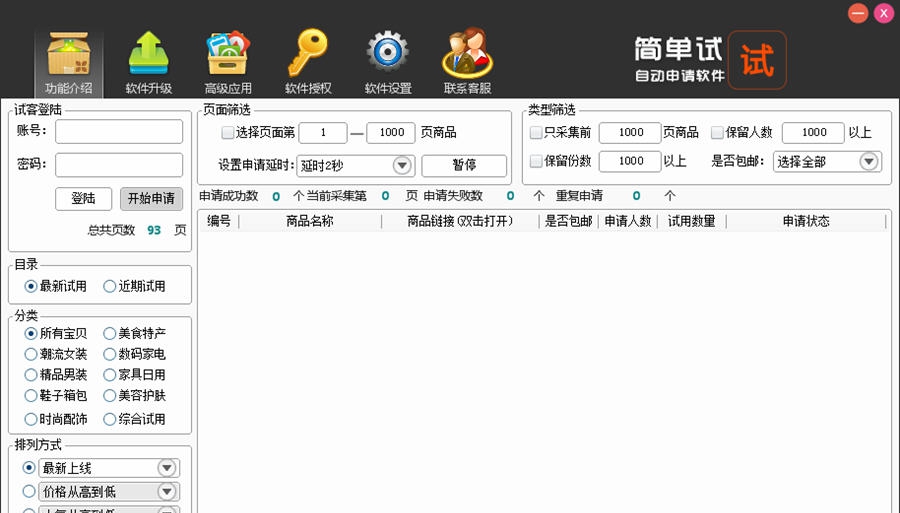Viewport: 900px width, 513px height.
Task: Tick the 保留份数 checkbox
Action: coord(536,161)
